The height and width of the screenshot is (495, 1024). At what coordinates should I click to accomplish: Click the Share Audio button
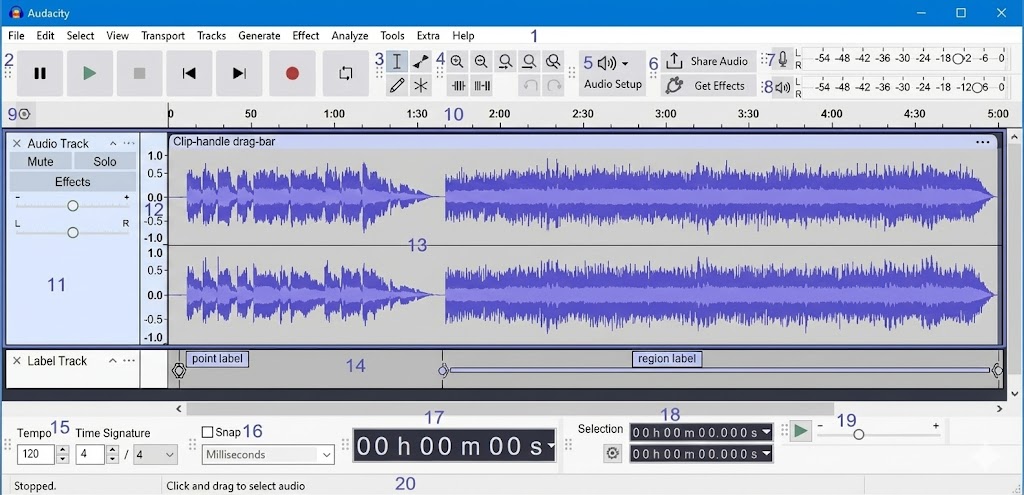click(x=708, y=61)
